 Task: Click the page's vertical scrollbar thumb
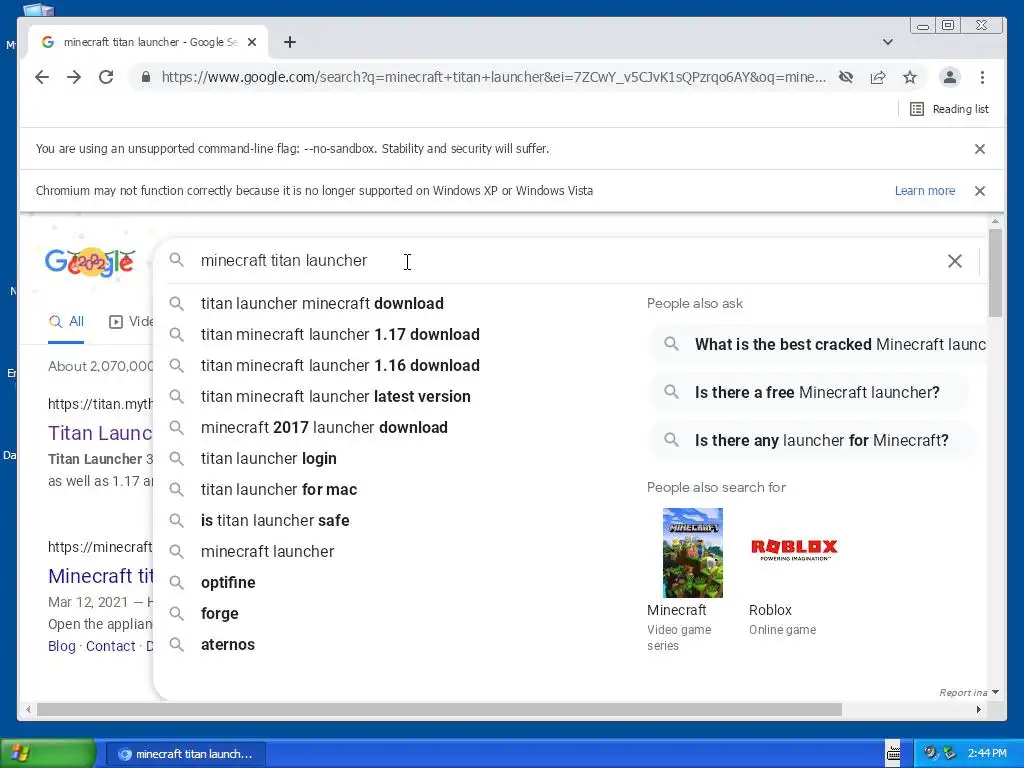[995, 273]
